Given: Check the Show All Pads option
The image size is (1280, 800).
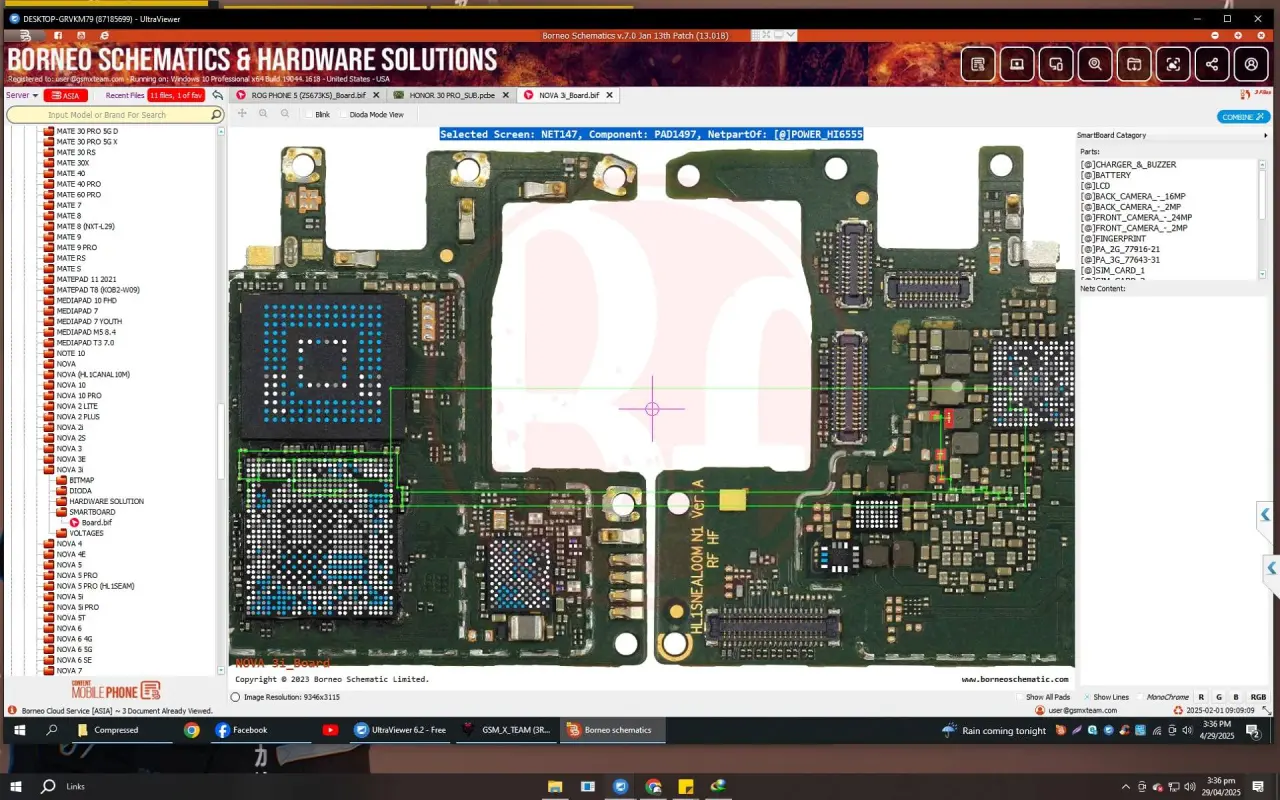Looking at the screenshot, I should [1020, 697].
